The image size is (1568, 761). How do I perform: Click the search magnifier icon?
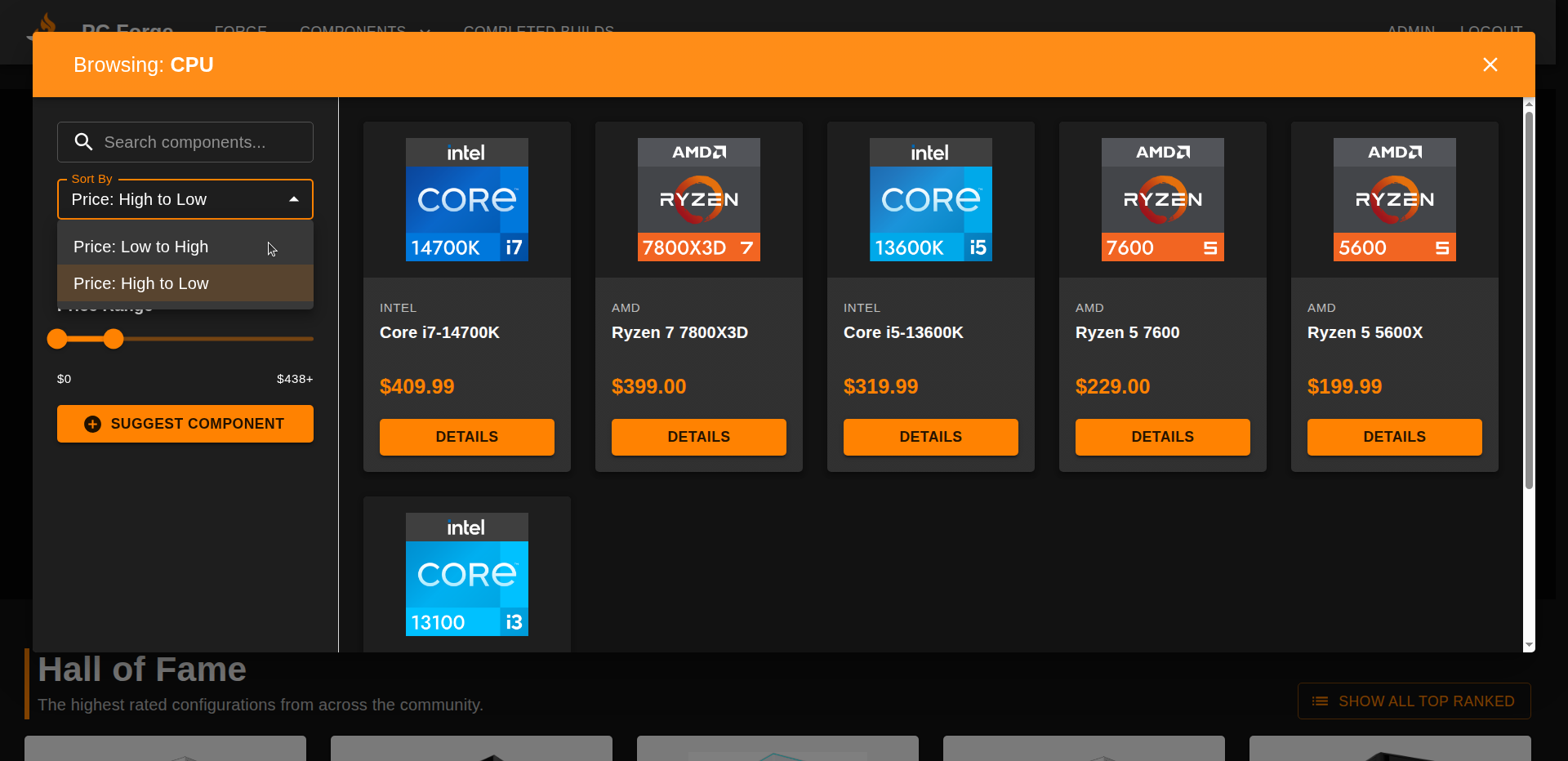click(83, 142)
